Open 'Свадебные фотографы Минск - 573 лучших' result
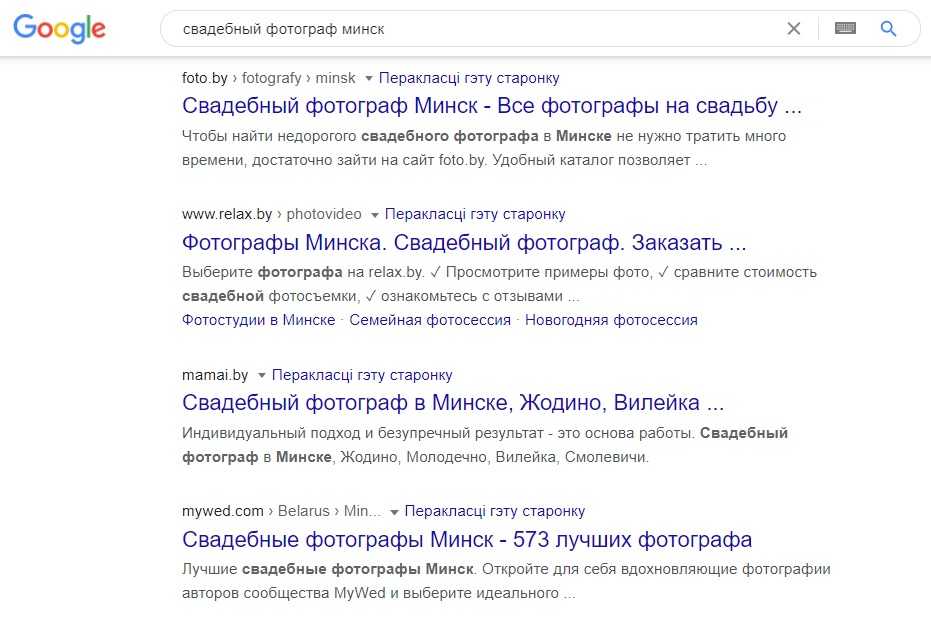931x637 pixels. click(467, 540)
